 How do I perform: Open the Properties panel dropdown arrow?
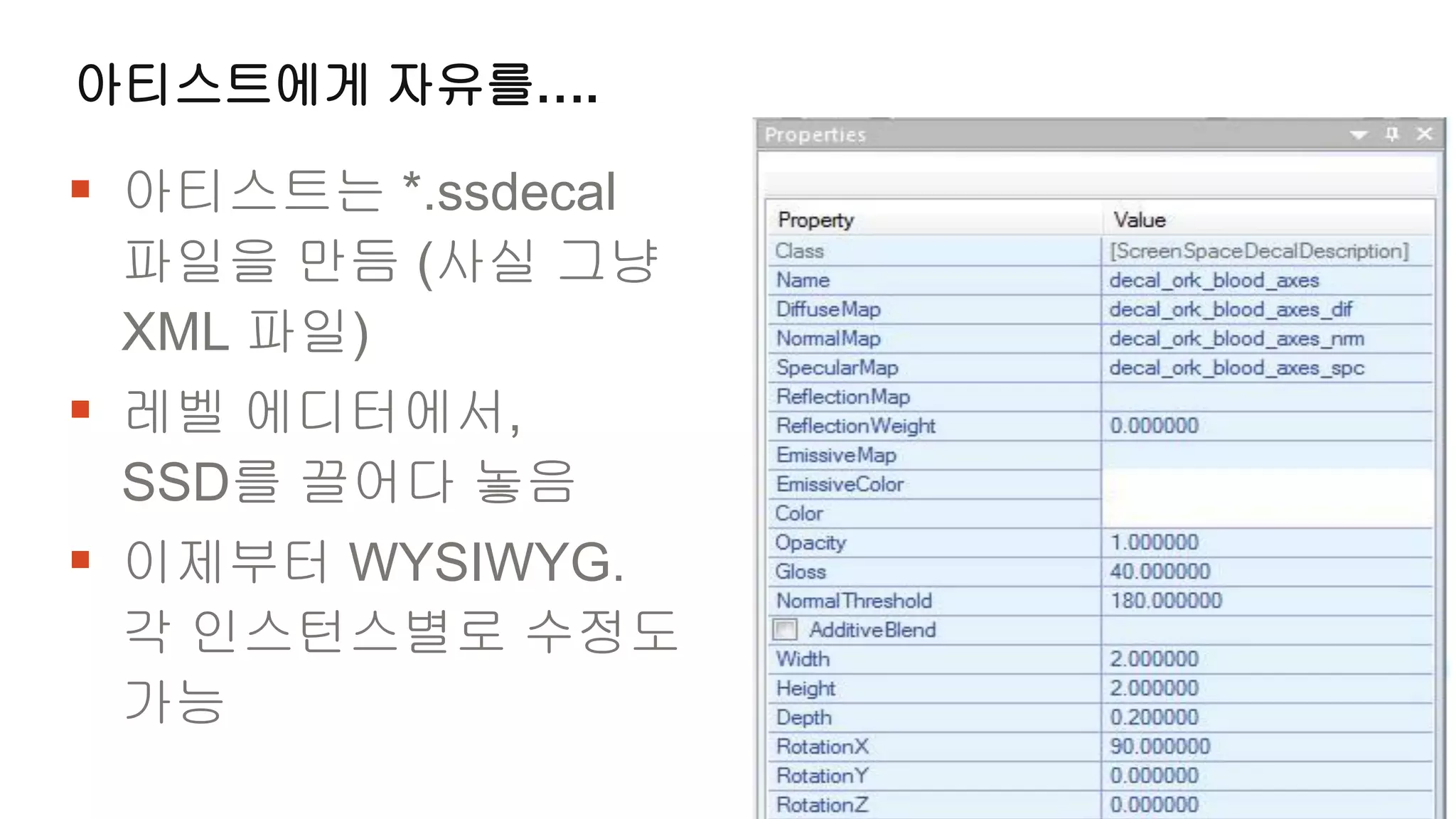[1359, 134]
